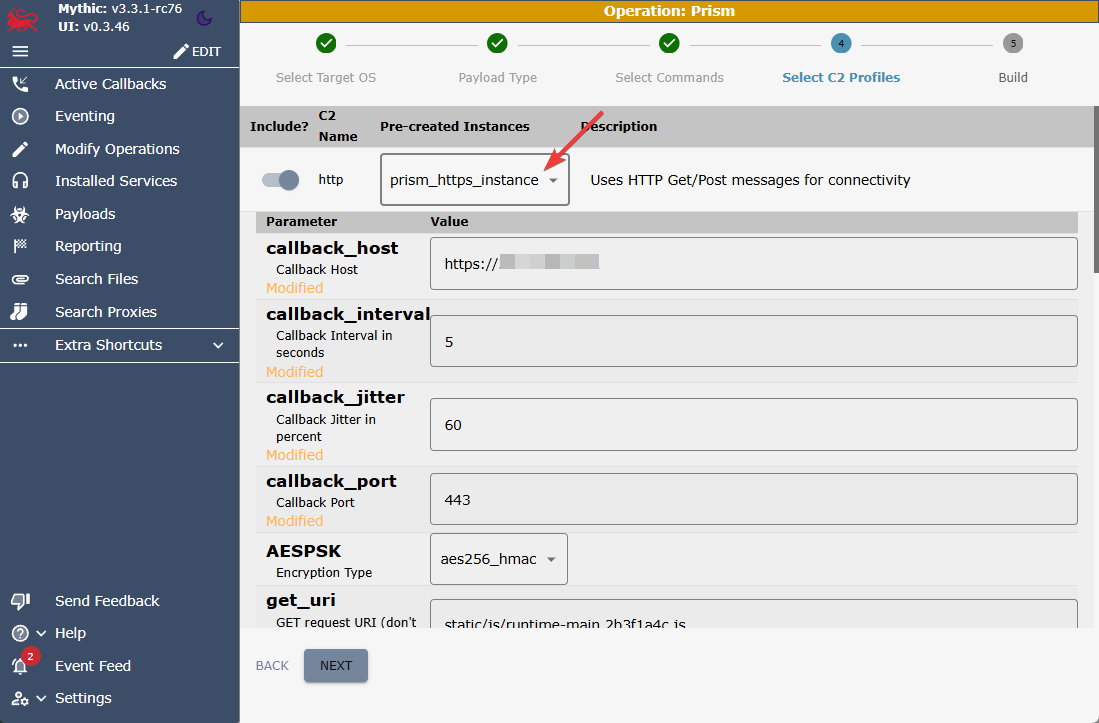
Task: Click the Help question-mark icon
Action: [x=20, y=633]
